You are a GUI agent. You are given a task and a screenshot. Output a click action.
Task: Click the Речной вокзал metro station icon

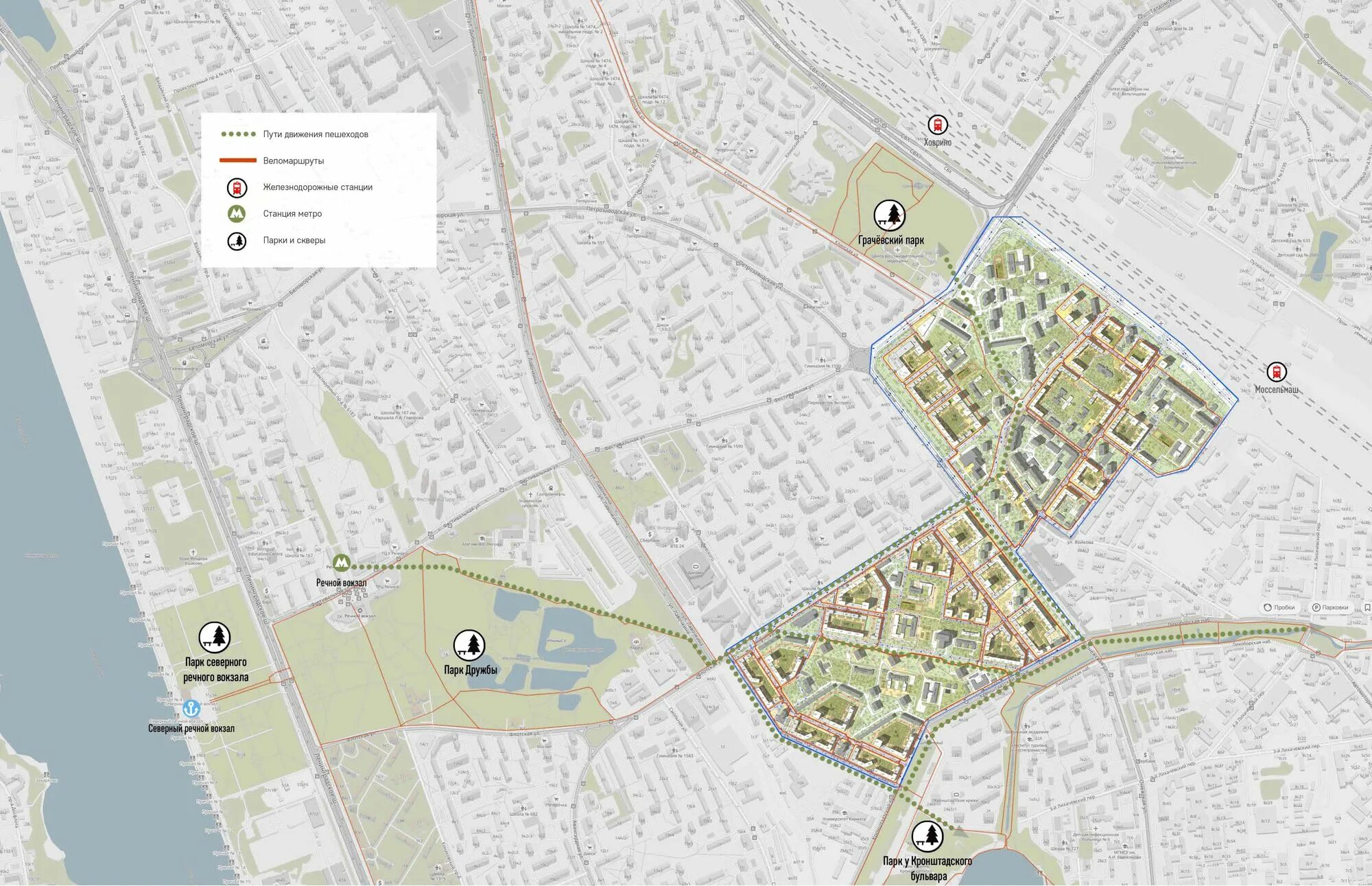[x=341, y=563]
